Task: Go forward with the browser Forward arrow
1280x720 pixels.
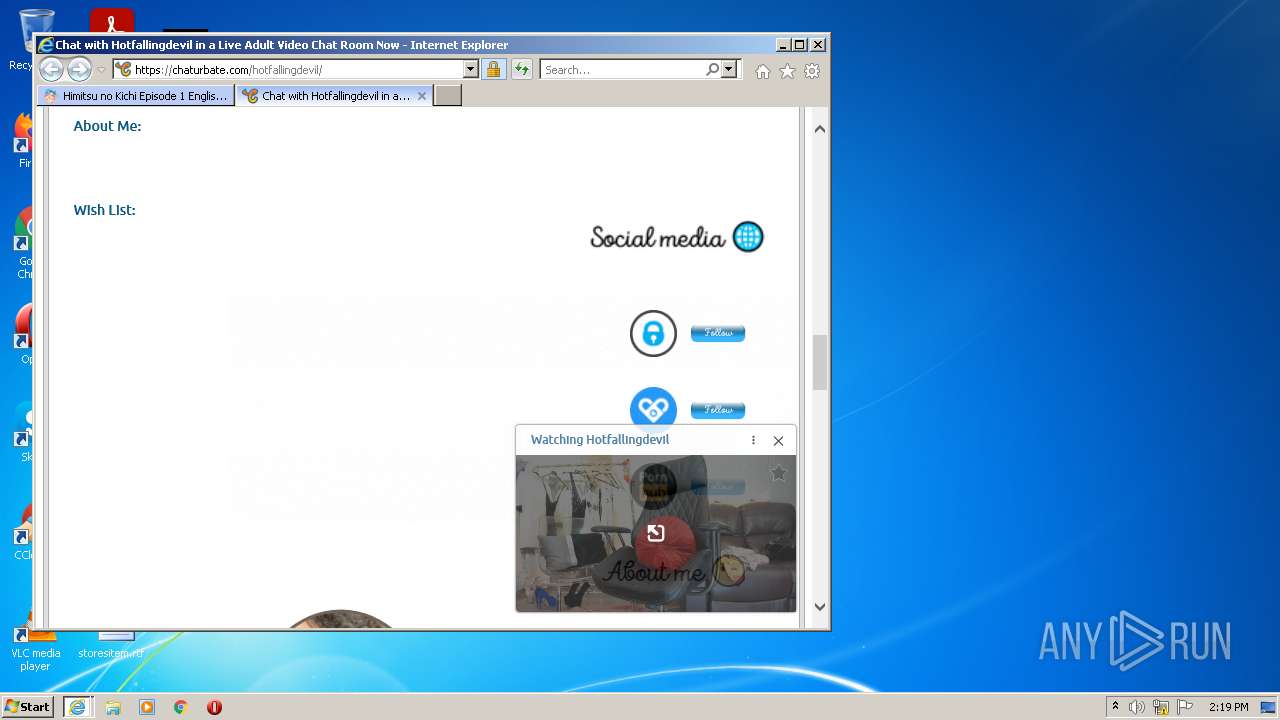Action: tap(79, 69)
